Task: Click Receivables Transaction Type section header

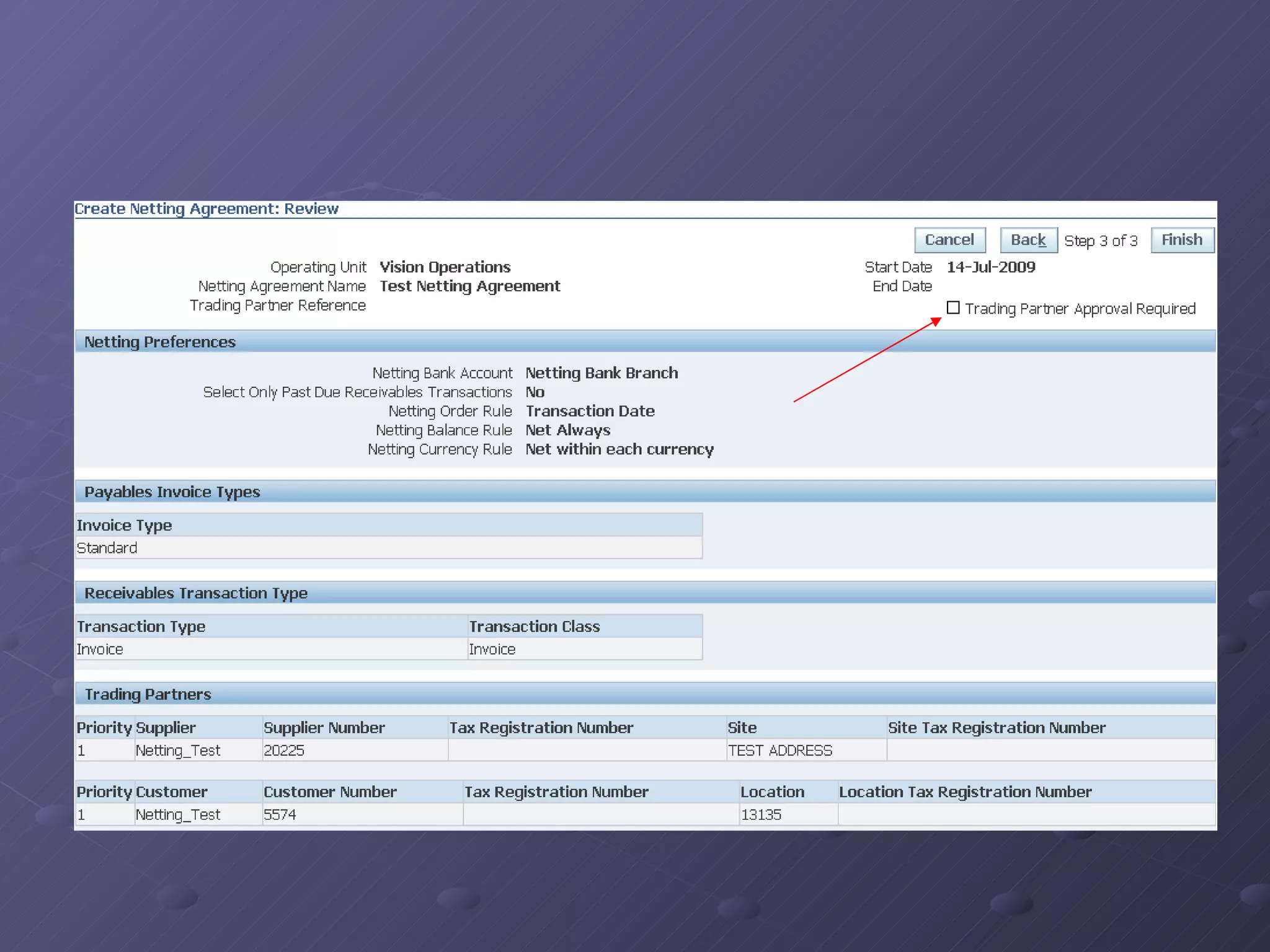Action: (x=195, y=593)
